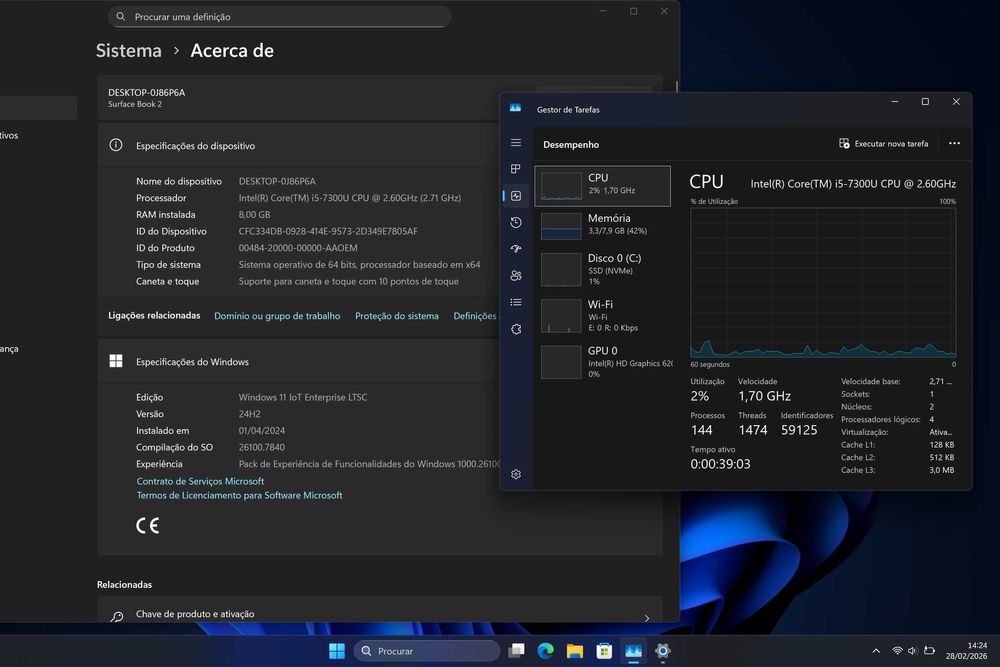Open Users icon in Task Manager sidebar
The image size is (1000, 667).
516,275
